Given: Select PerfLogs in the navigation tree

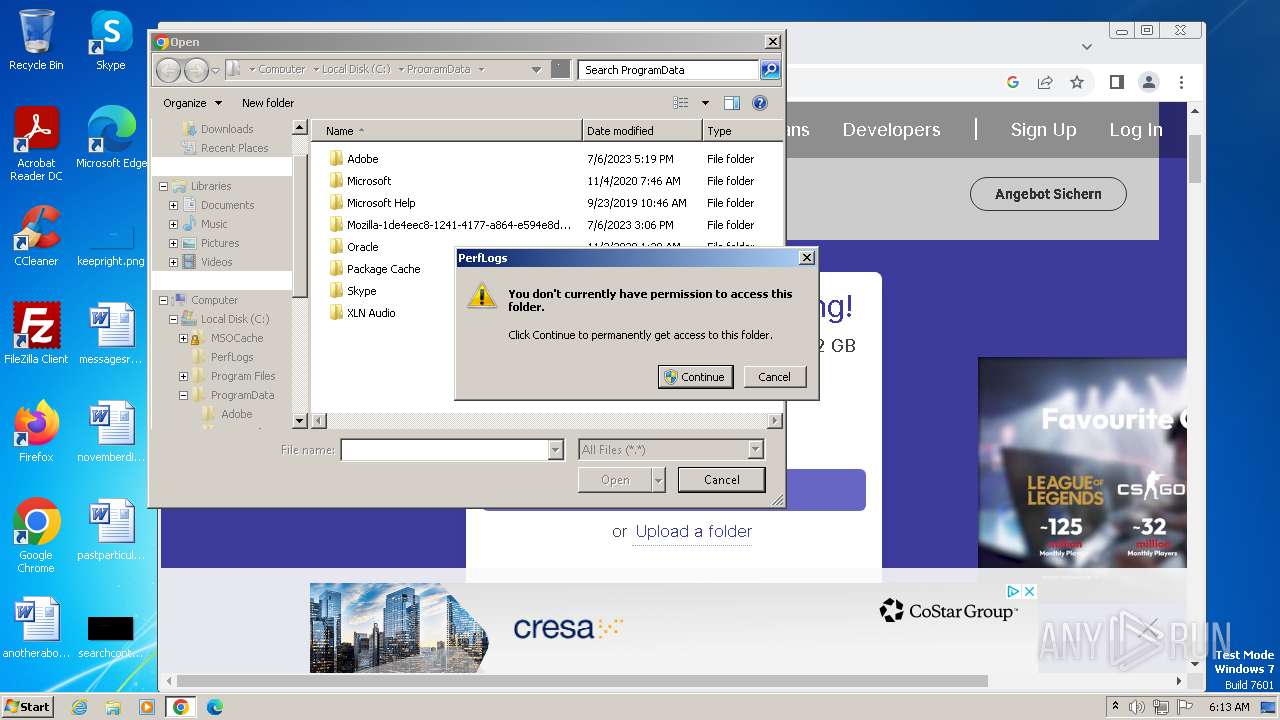Looking at the screenshot, I should [x=231, y=357].
